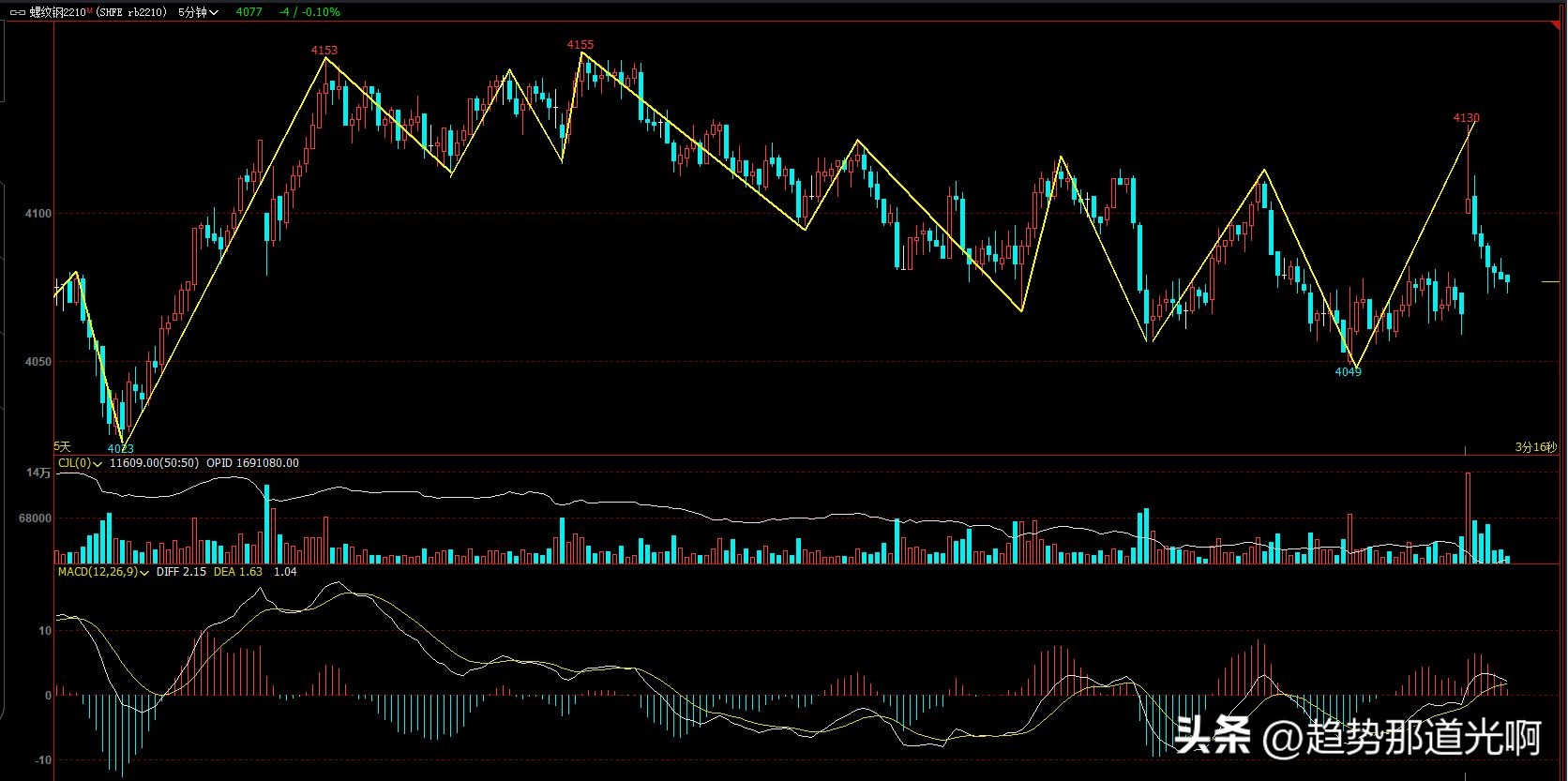Click the price change -4 / -0.10%
The width and height of the screenshot is (1568, 781).
[x=309, y=12]
